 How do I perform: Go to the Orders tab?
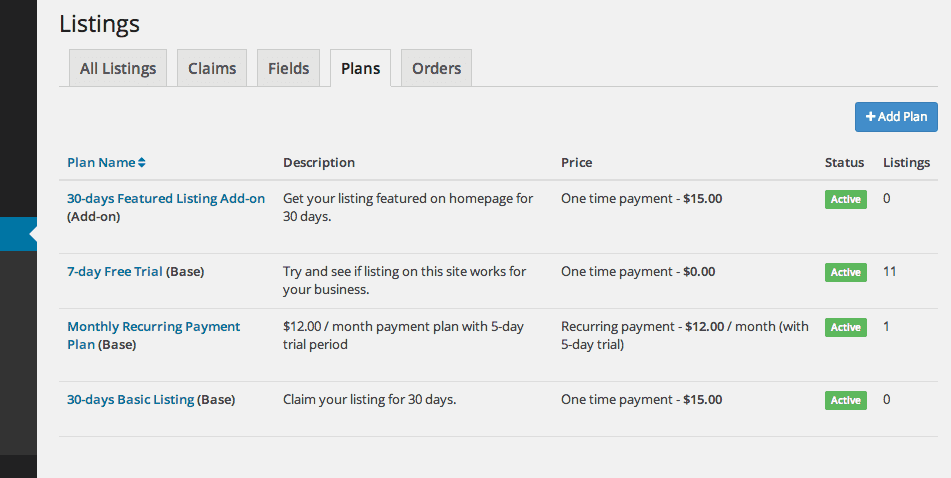point(436,69)
